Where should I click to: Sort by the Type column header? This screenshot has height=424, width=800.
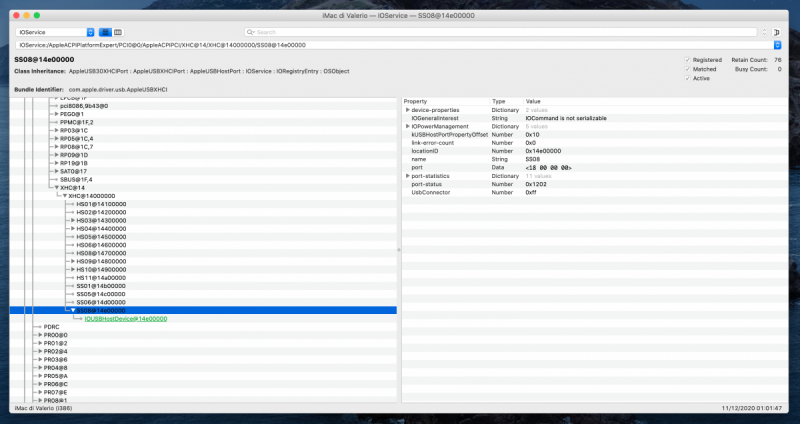tap(506, 102)
